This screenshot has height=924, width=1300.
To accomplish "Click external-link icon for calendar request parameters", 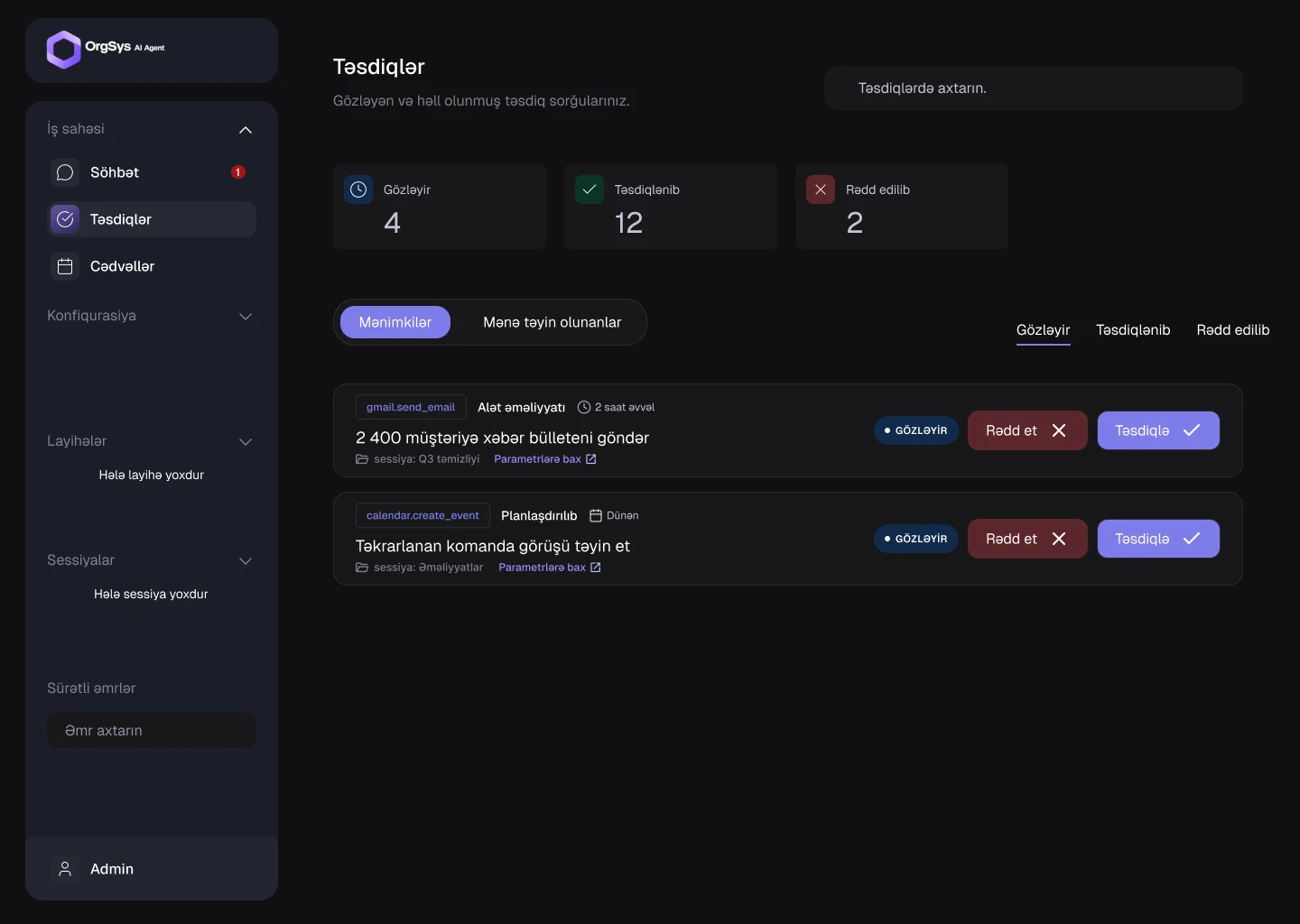I will pos(596,568).
